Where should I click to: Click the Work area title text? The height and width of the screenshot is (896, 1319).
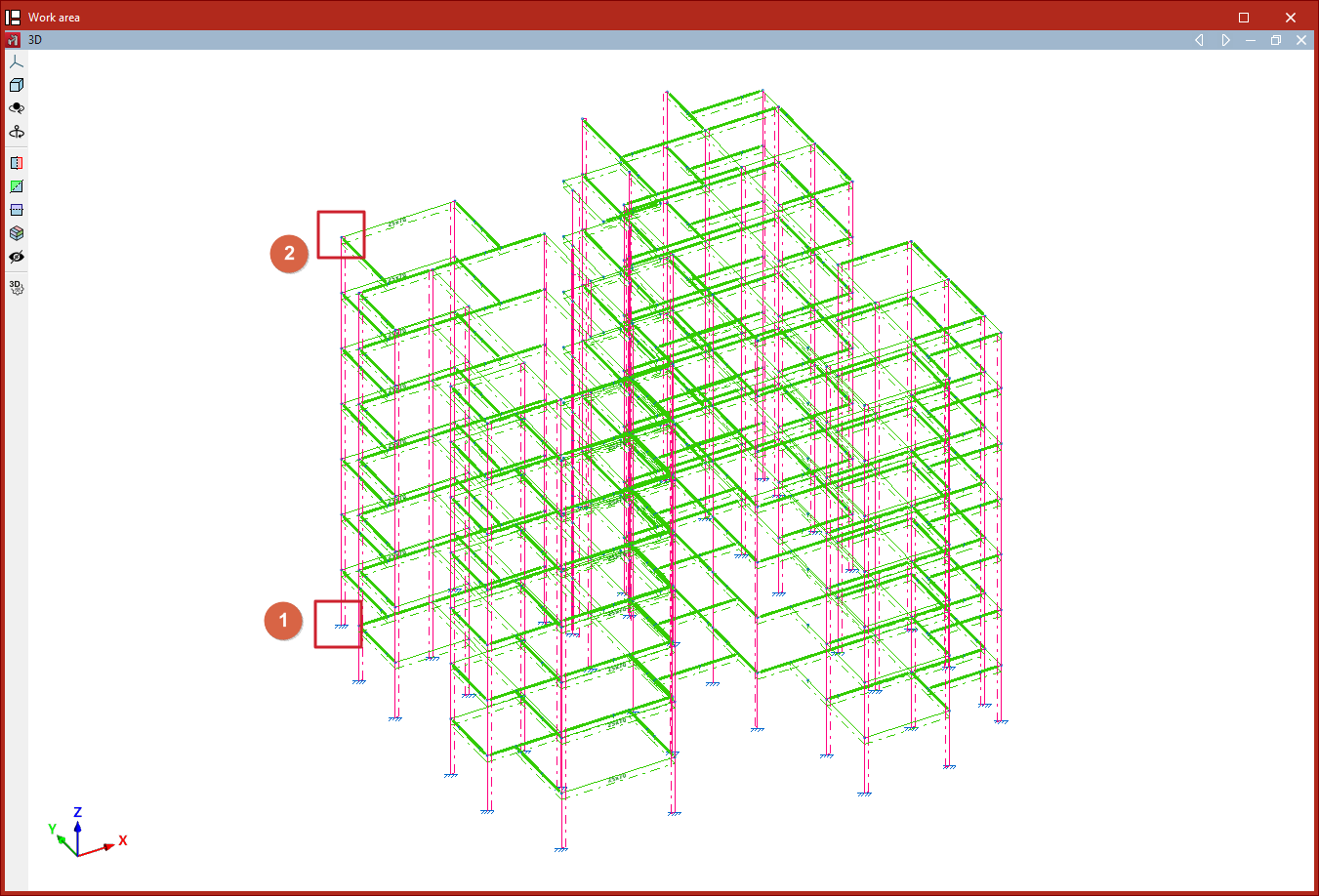54,18
